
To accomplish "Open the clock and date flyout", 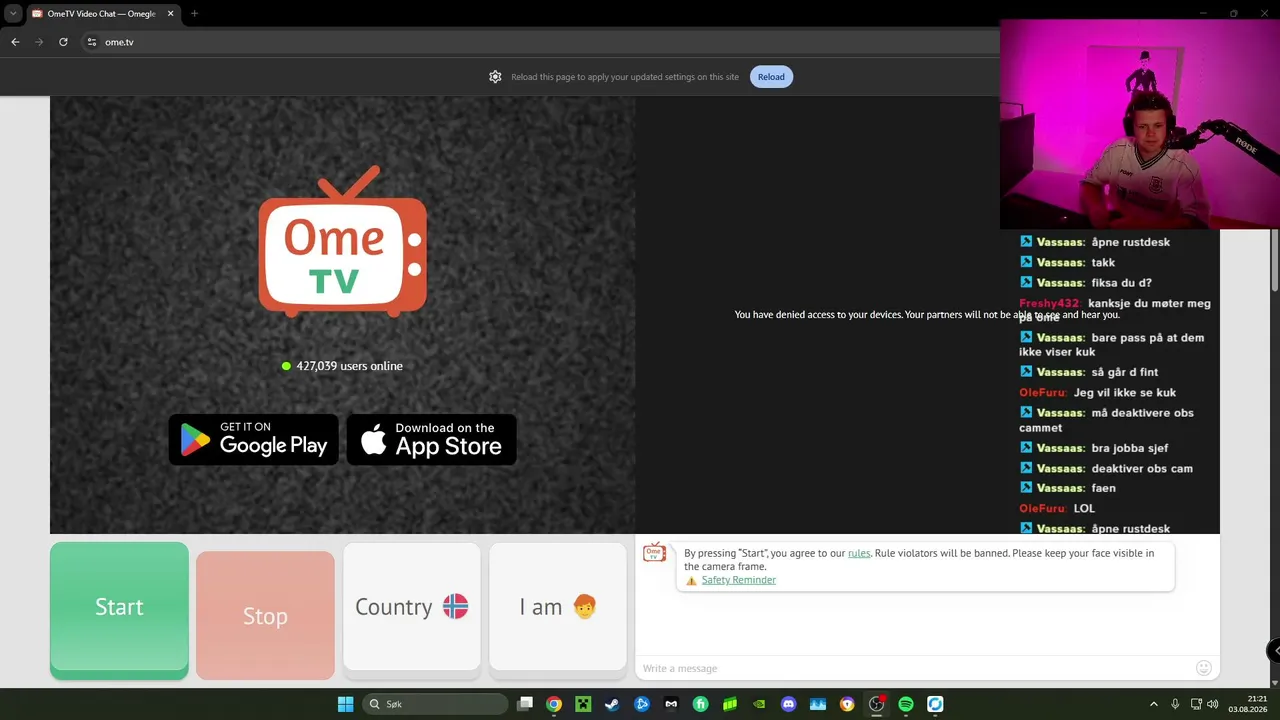I will point(1248,704).
